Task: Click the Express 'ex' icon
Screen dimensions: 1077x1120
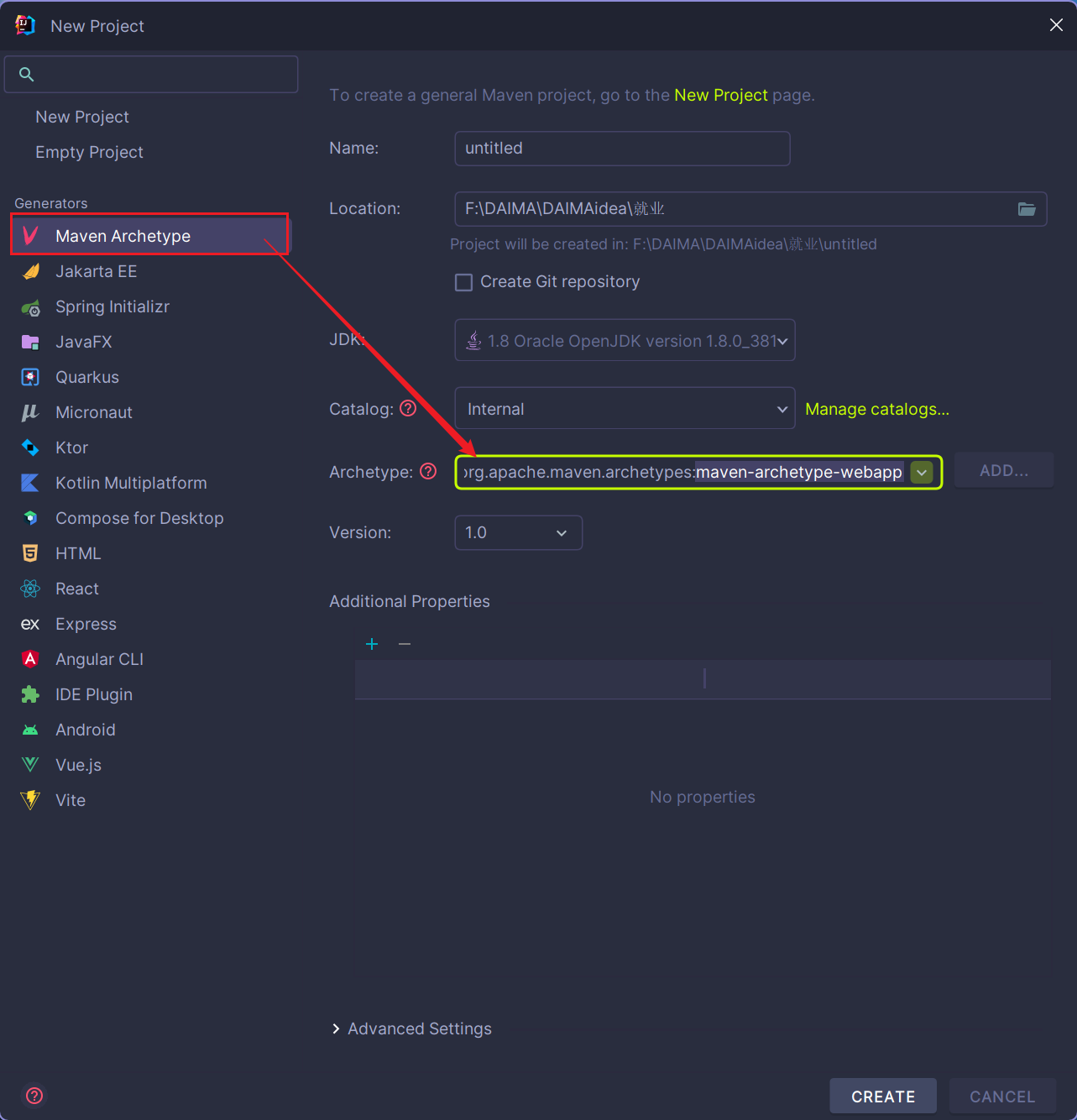Action: (31, 624)
